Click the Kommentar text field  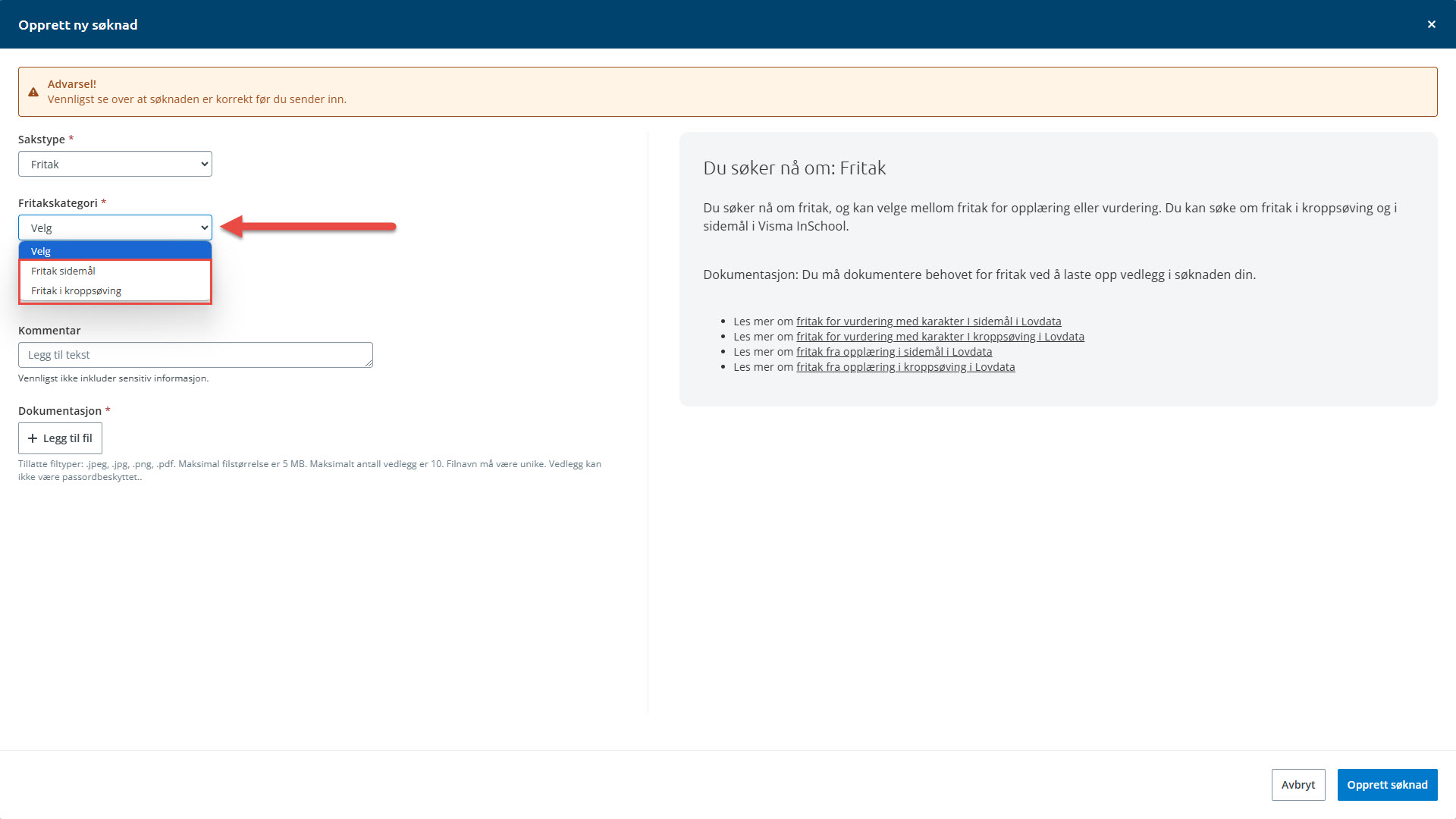coord(195,355)
